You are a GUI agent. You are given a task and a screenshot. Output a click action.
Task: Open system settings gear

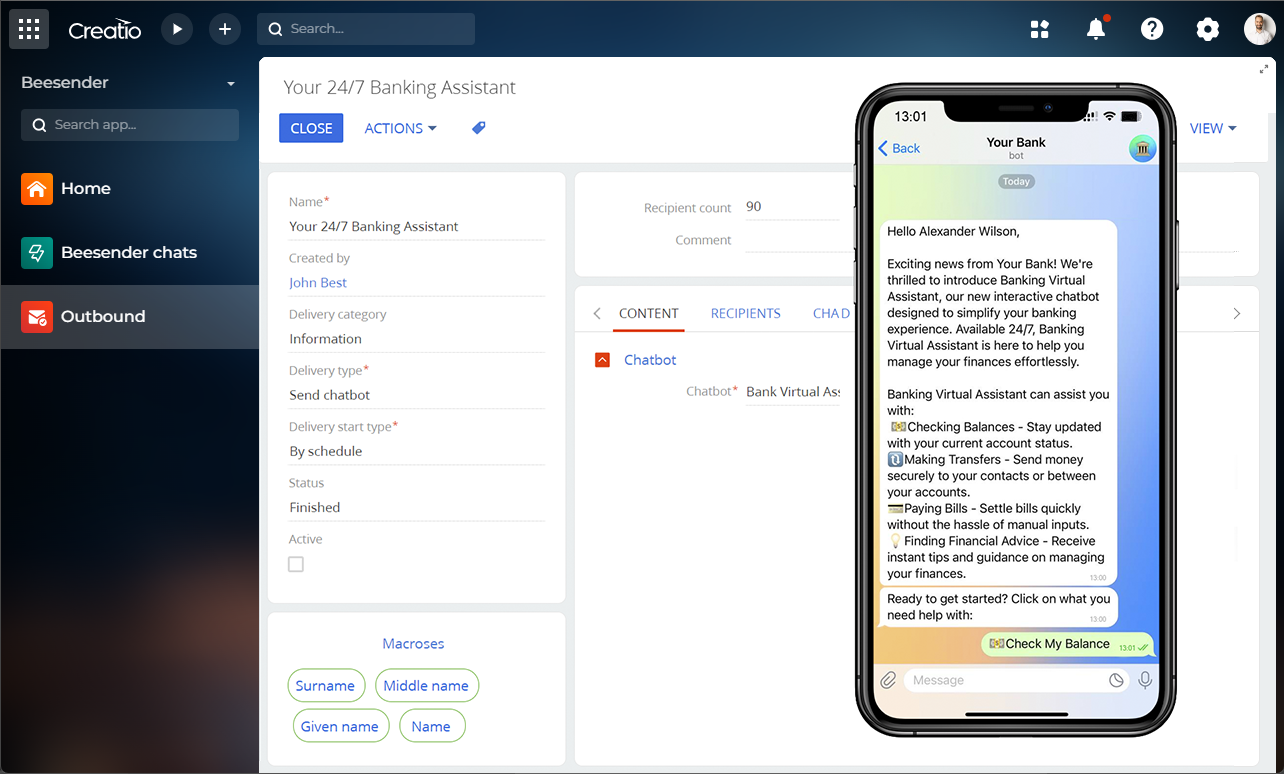1208,29
